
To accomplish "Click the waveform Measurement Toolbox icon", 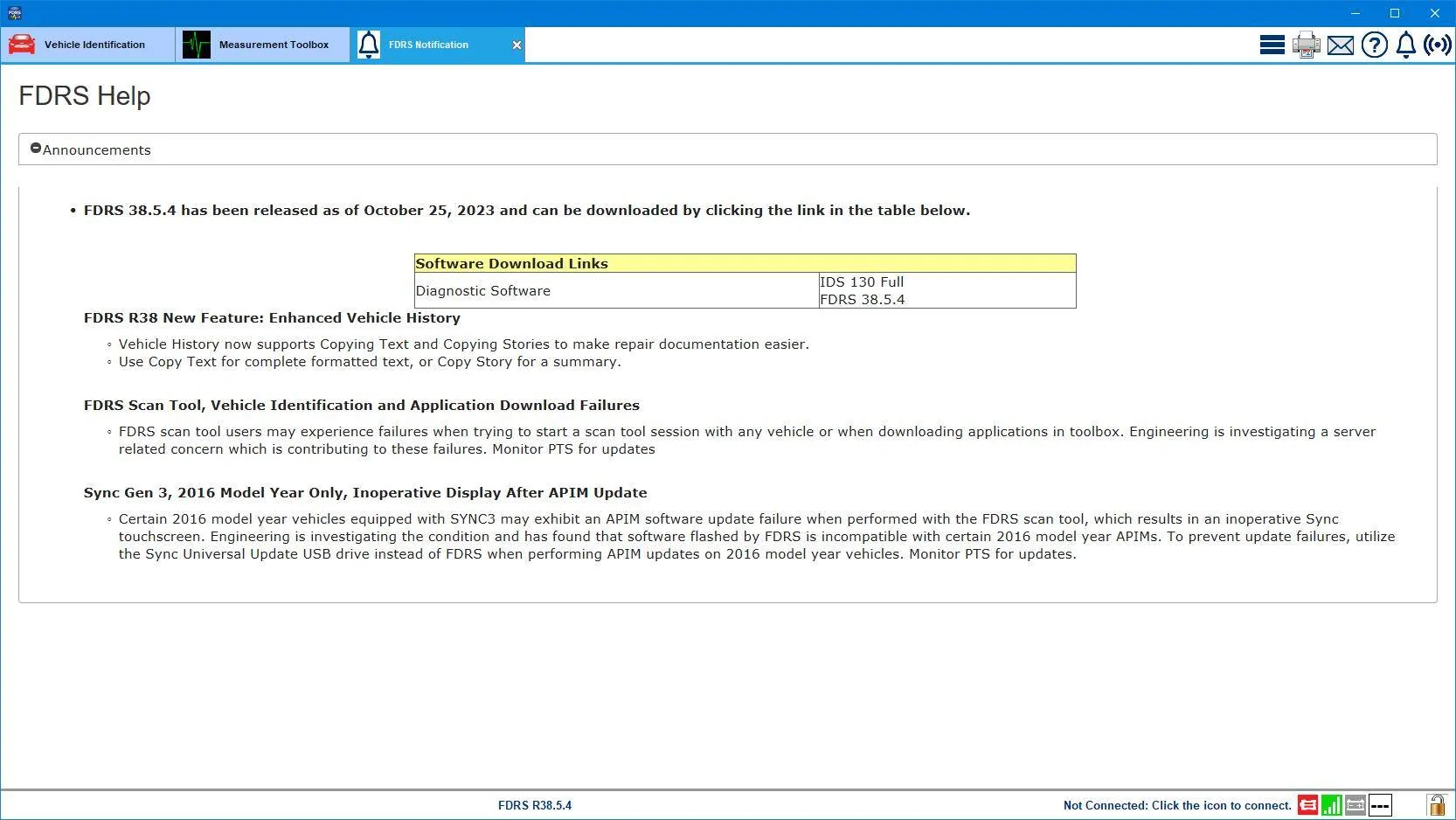I will 197,45.
